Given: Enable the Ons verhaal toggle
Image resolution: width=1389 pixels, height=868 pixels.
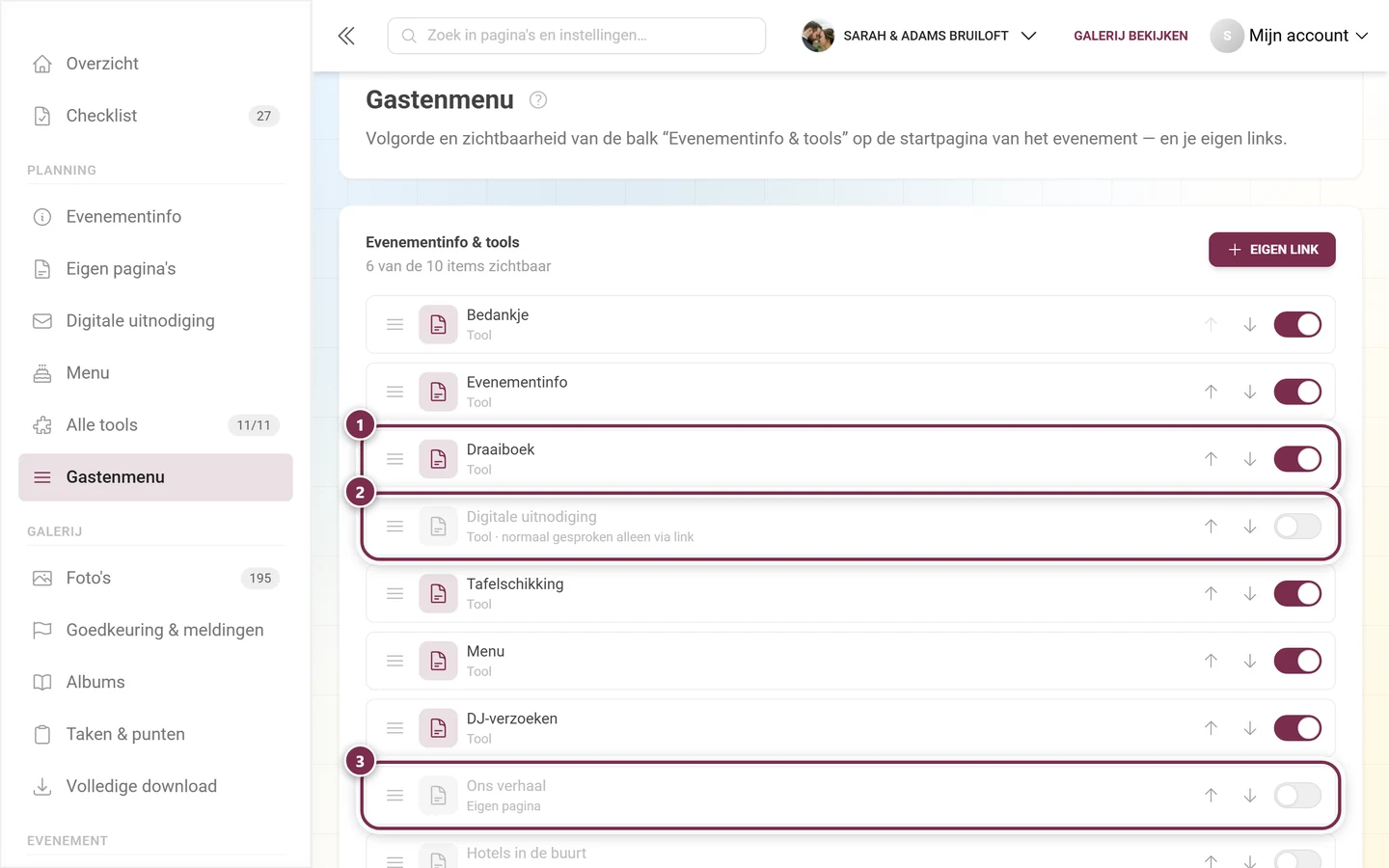Looking at the screenshot, I should point(1297,796).
